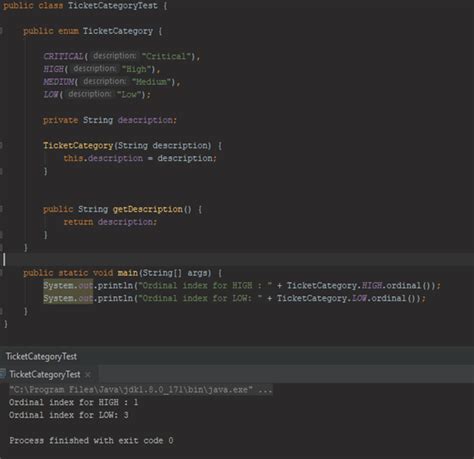
Task: Click the "High" string literal
Action: click(136, 69)
